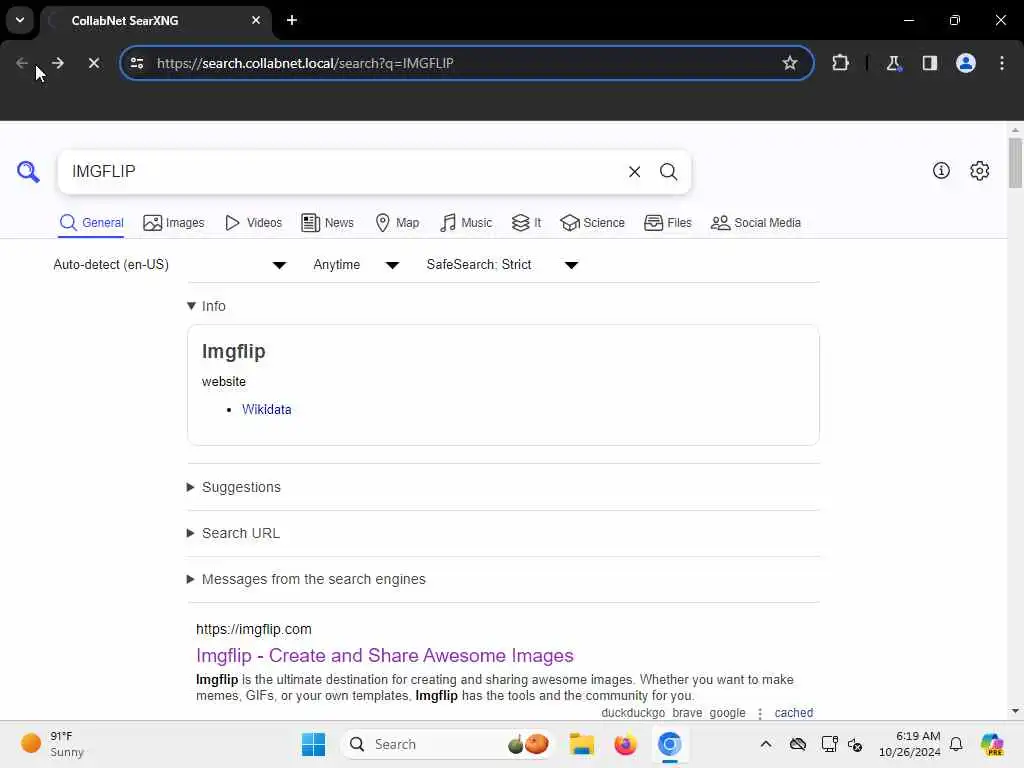Screen dimensions: 1024x768
Task: Click the https://imgflip.com result URL
Action: (253, 629)
